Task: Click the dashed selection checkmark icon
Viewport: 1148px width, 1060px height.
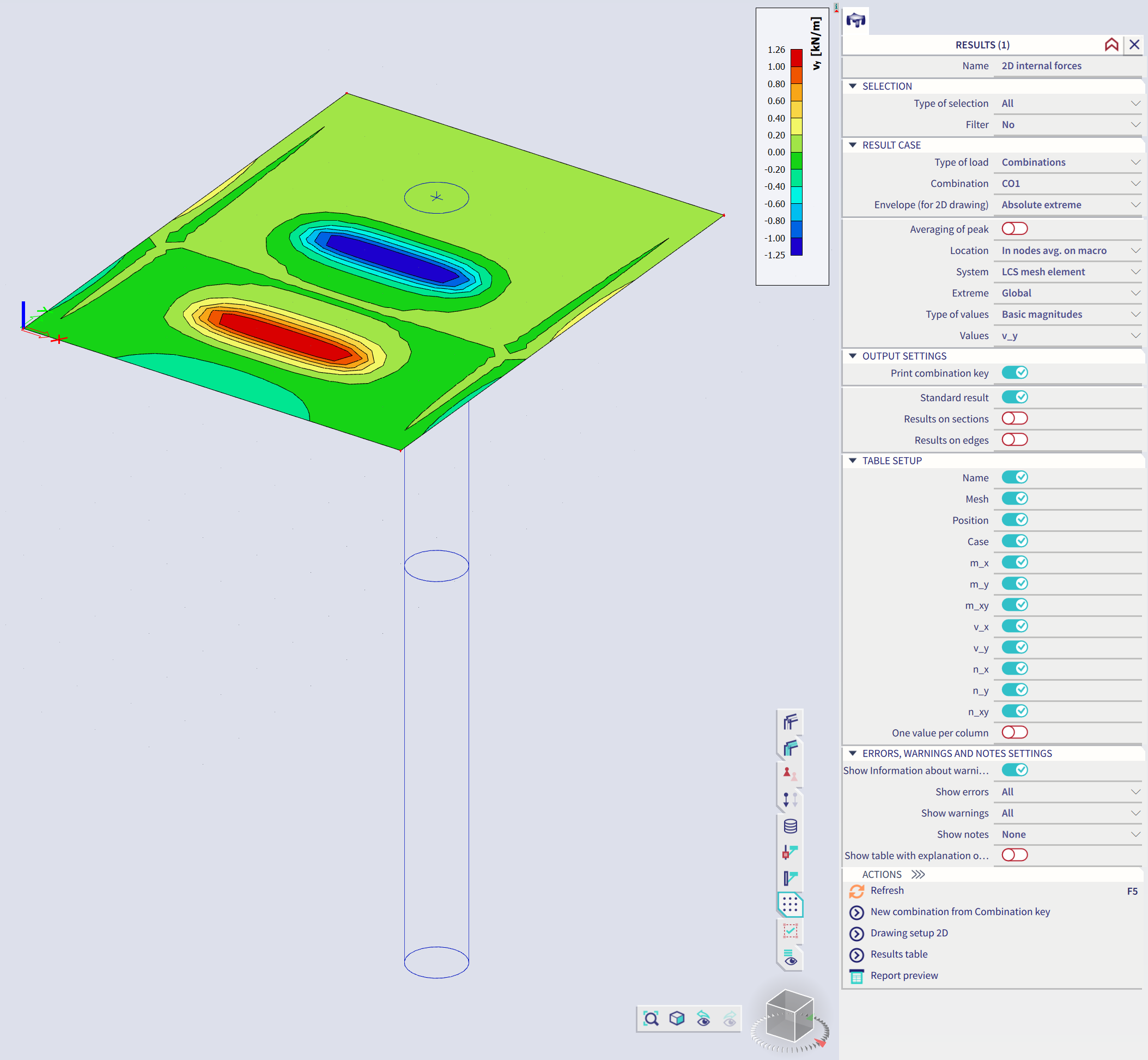Action: (x=790, y=931)
